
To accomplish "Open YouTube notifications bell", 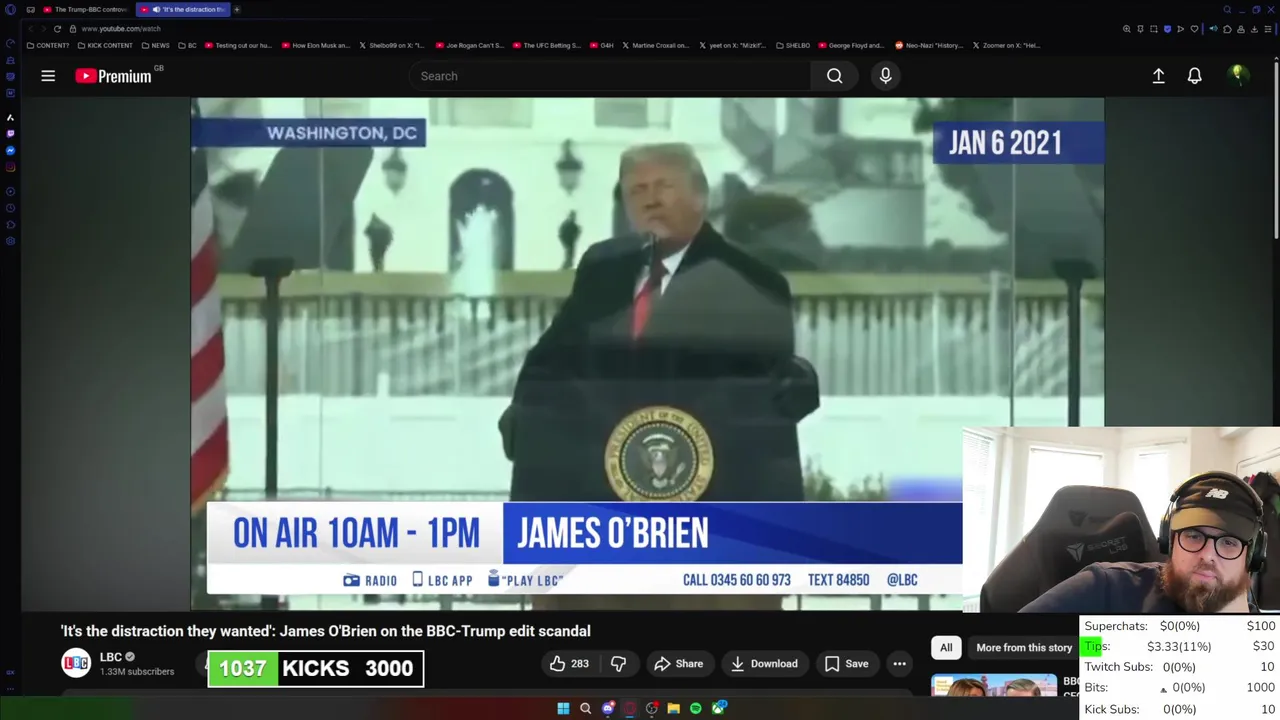I will 1194,76.
